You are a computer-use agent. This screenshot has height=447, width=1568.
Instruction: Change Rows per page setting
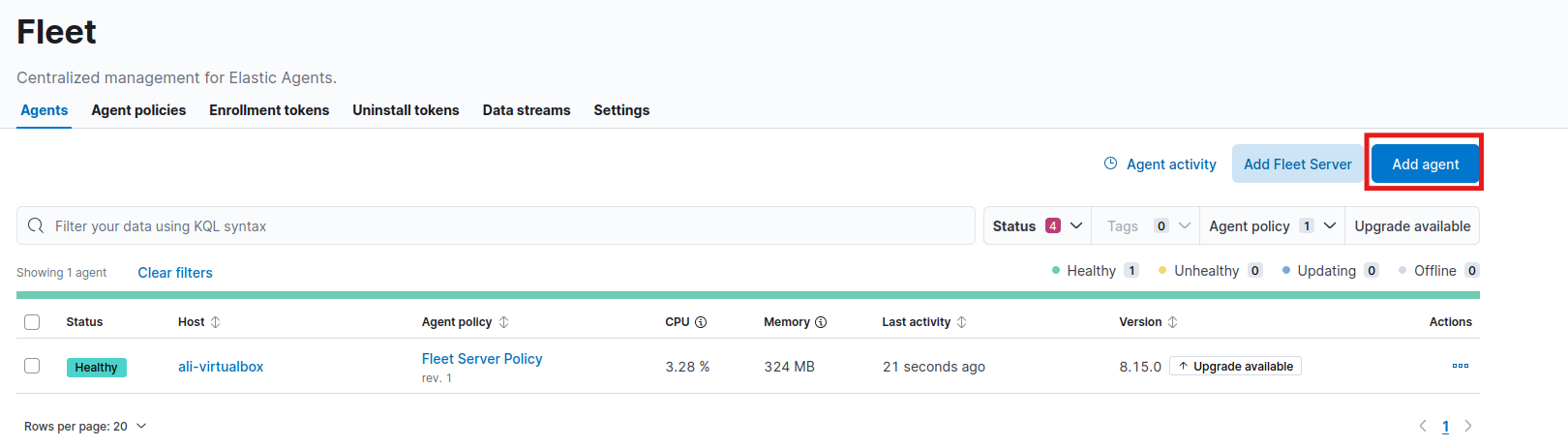click(x=85, y=426)
